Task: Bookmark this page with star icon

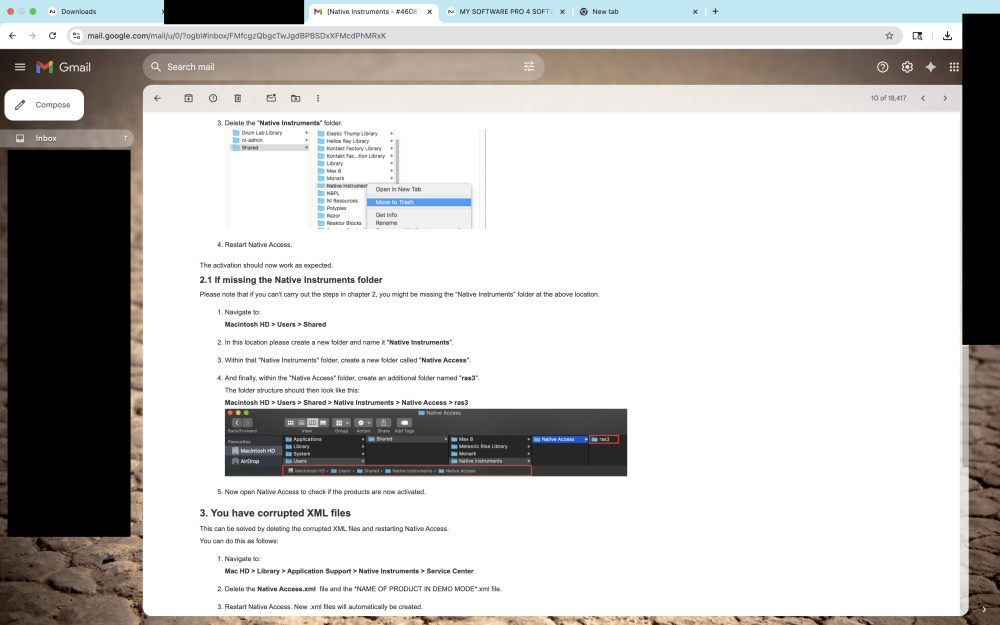Action: point(889,36)
